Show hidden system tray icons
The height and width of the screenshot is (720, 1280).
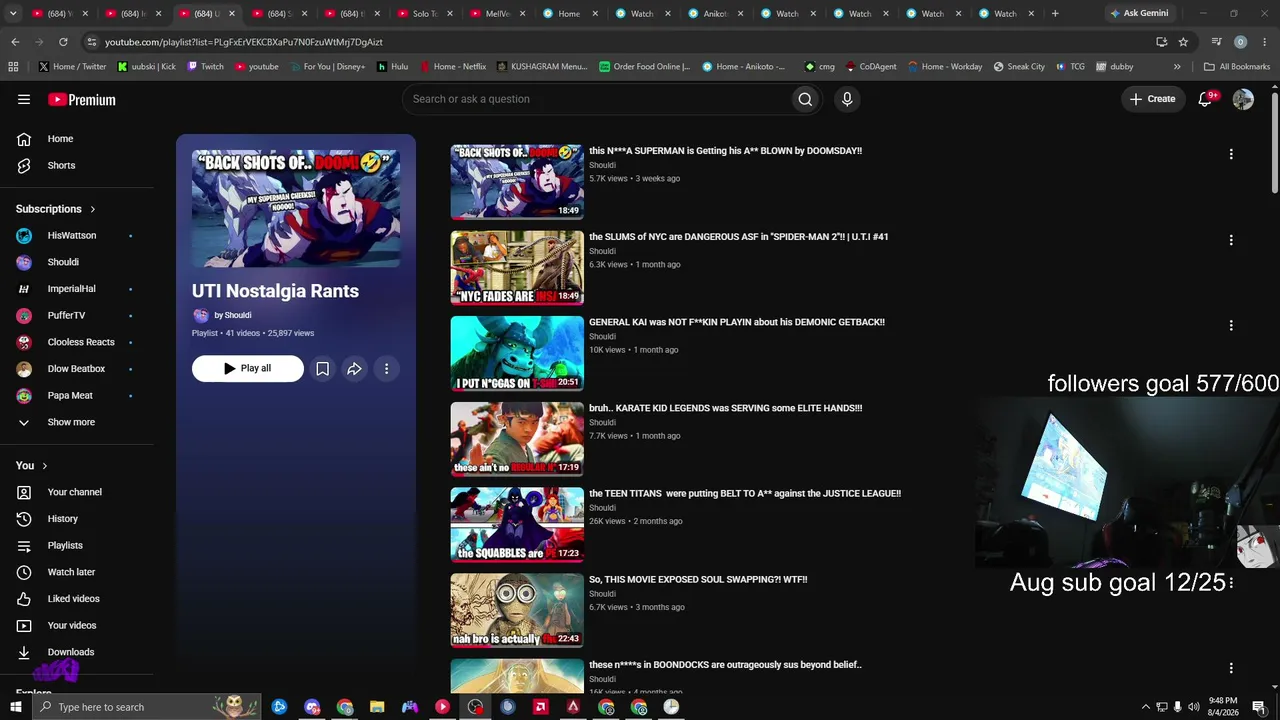click(1145, 707)
